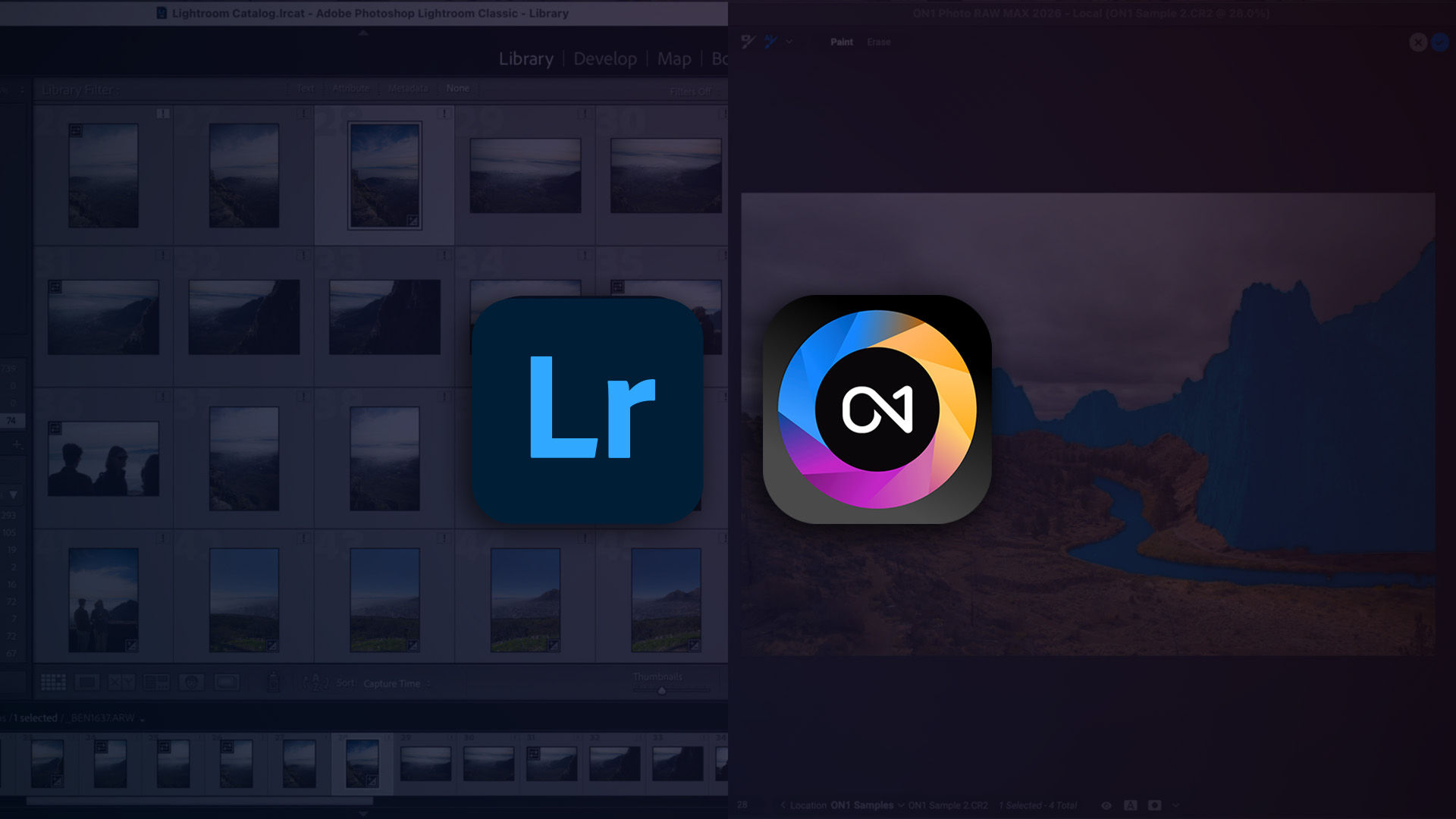Click the highlighted thumbnail in the filmstrip
1456x819 pixels.
pos(362,764)
